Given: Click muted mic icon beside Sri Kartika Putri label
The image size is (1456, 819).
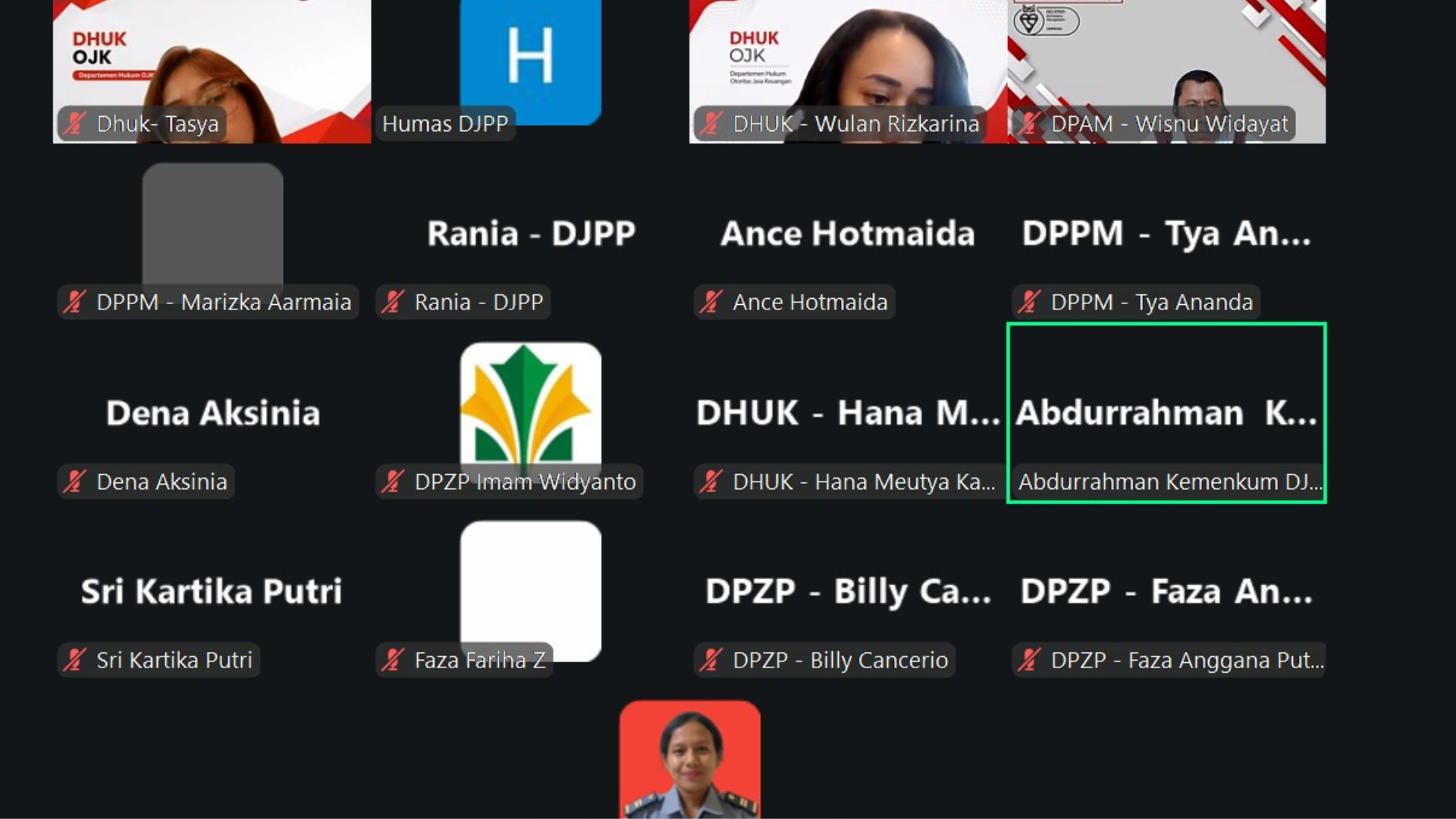Looking at the screenshot, I should pos(74,660).
